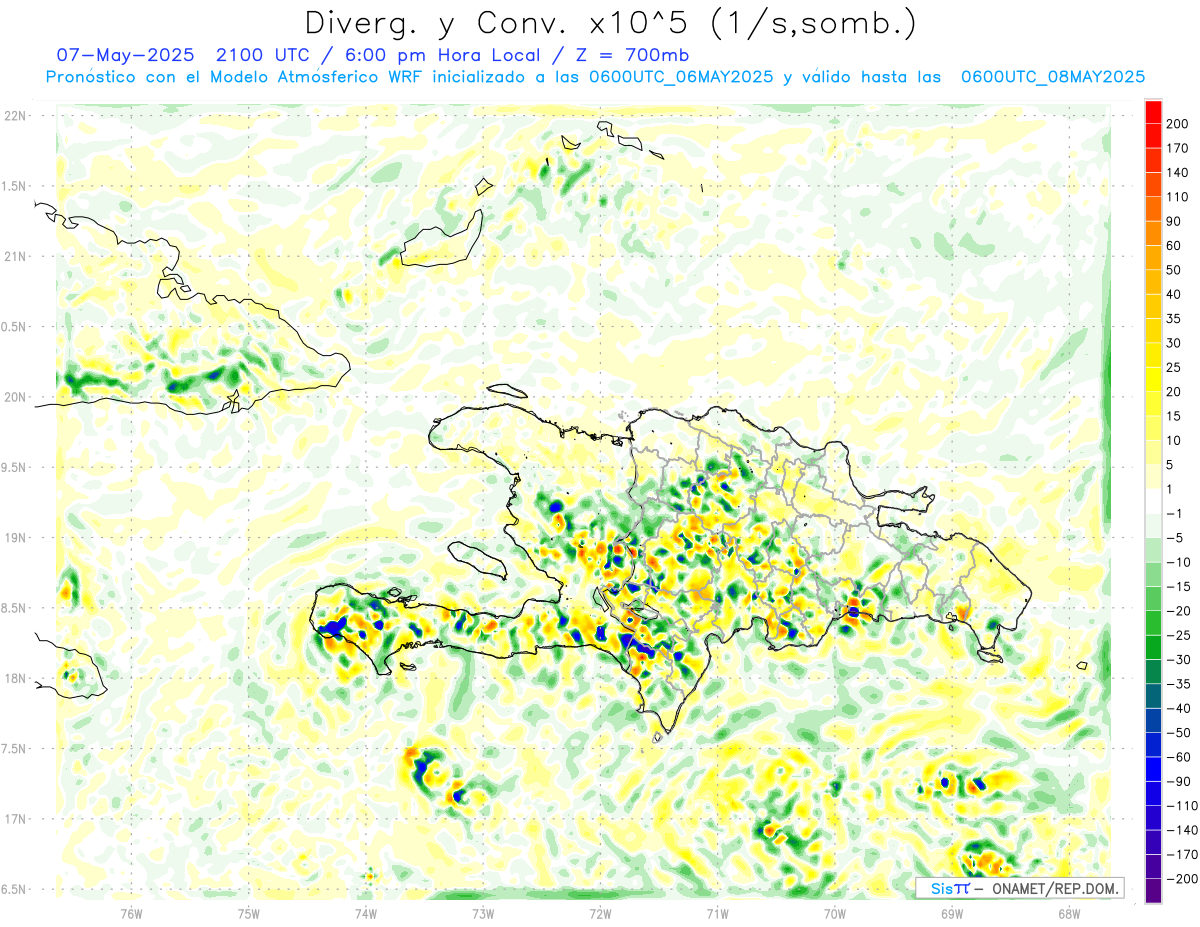Select the "0600UTC_08MAY2025" valid-until time

coord(1053,77)
